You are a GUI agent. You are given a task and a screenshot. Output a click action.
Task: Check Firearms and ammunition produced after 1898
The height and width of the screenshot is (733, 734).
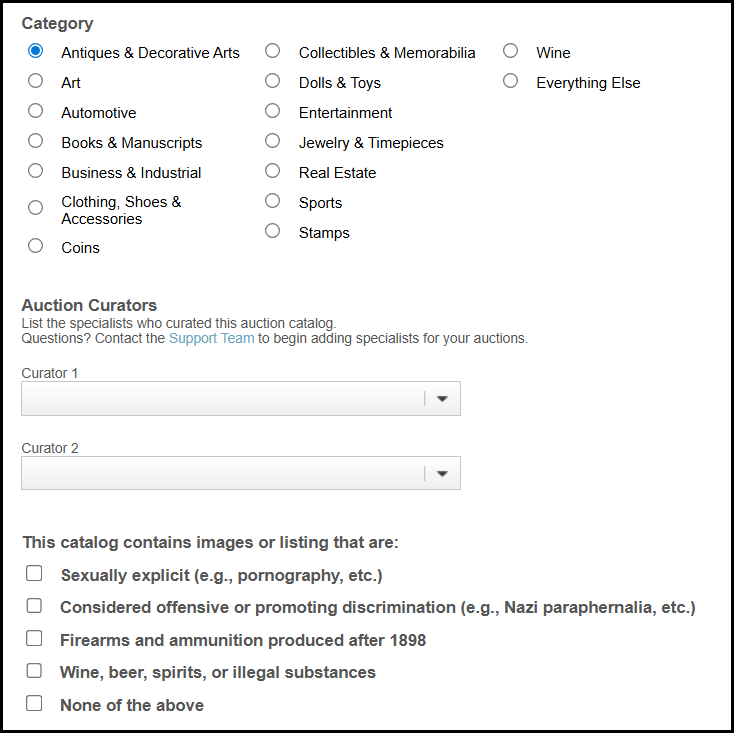[x=34, y=638]
